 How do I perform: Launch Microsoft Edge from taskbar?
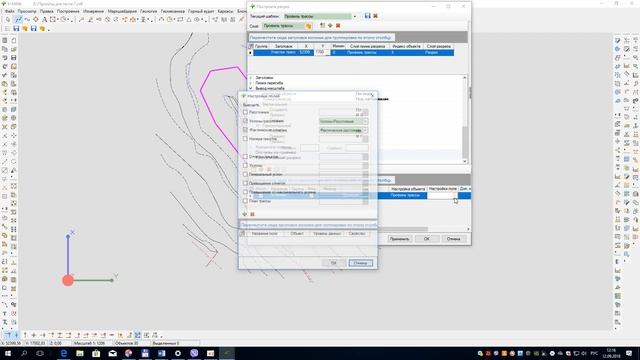pyautogui.click(x=64, y=353)
